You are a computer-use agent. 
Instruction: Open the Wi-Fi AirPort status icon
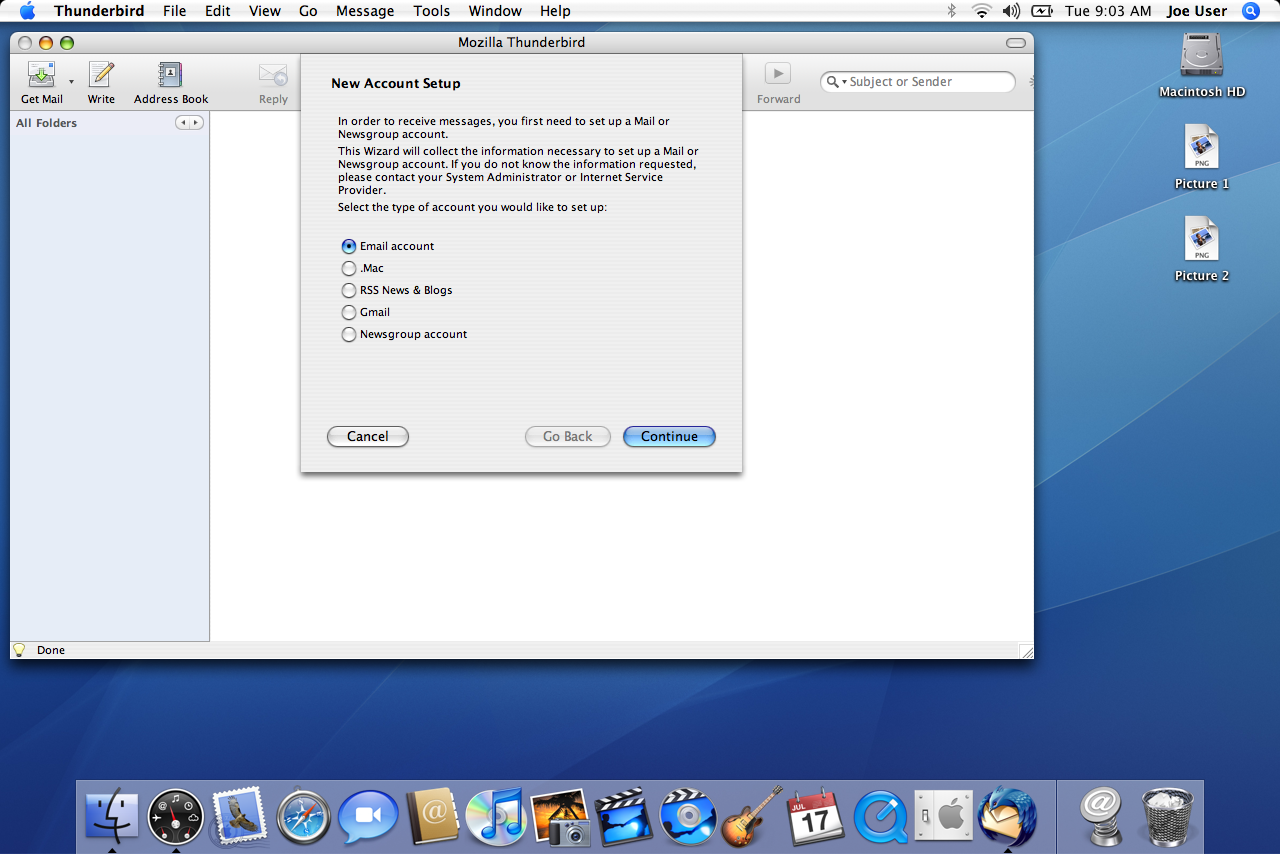tap(981, 11)
